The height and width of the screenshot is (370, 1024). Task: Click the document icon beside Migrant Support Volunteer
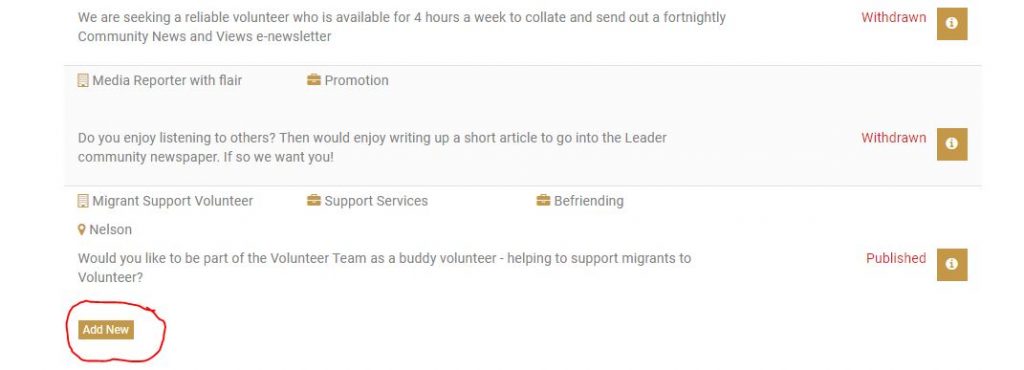[x=83, y=201]
